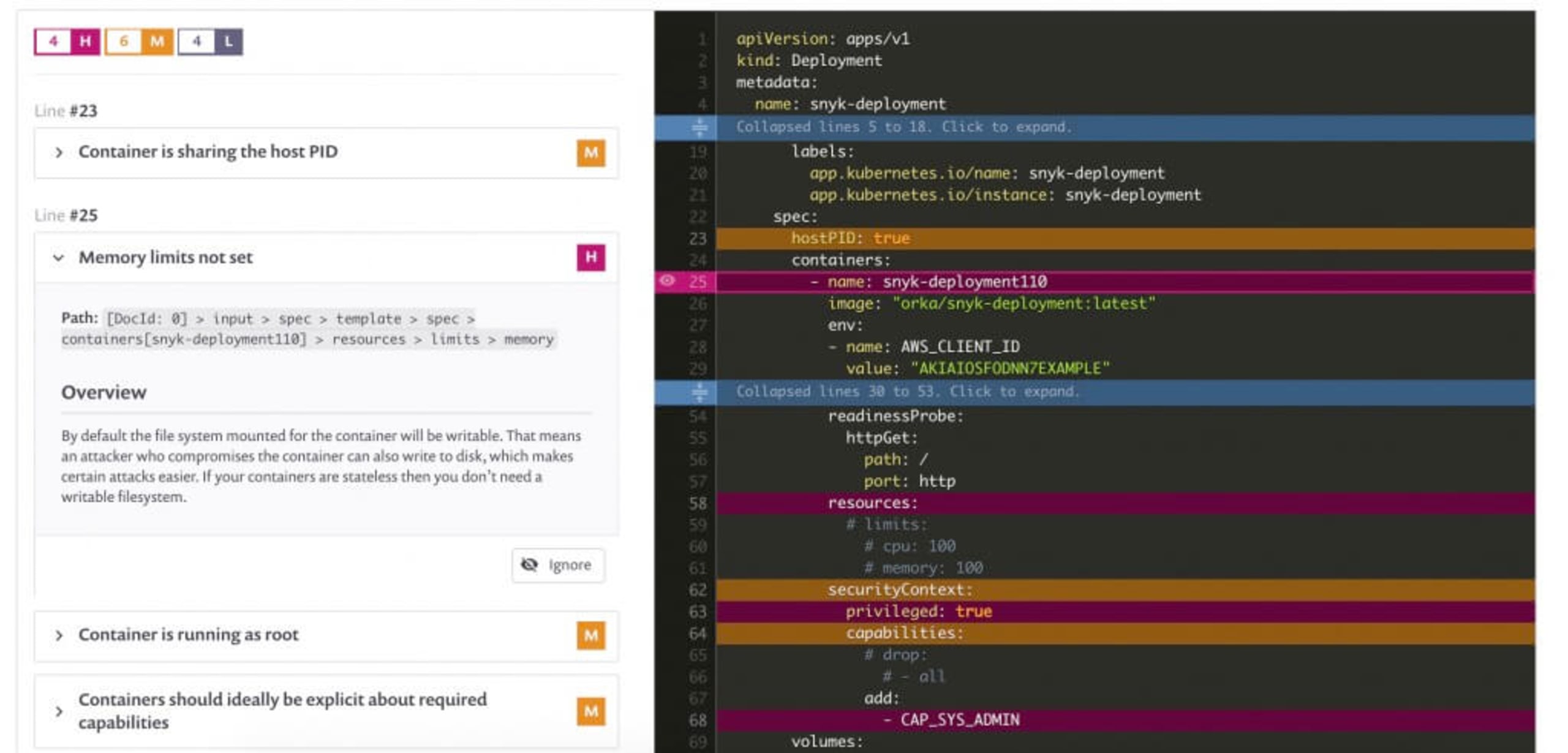Screen dimensions: 1568x753
Task: Select highlighted line 62 securityContext:
Action: pyautogui.click(x=1125, y=590)
